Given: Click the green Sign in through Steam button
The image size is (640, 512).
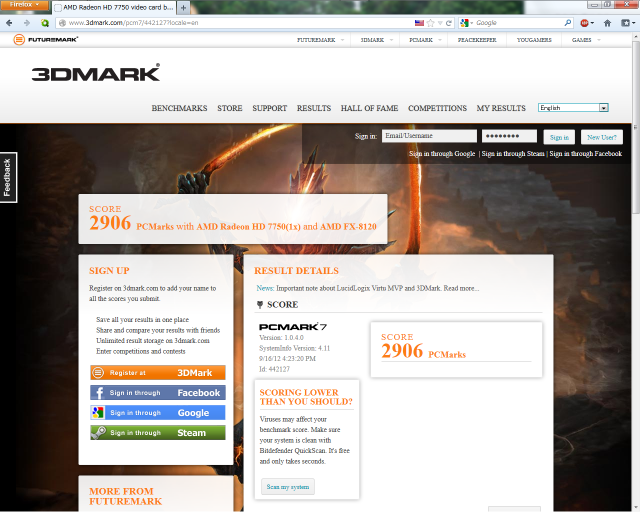Looking at the screenshot, I should click(x=158, y=433).
